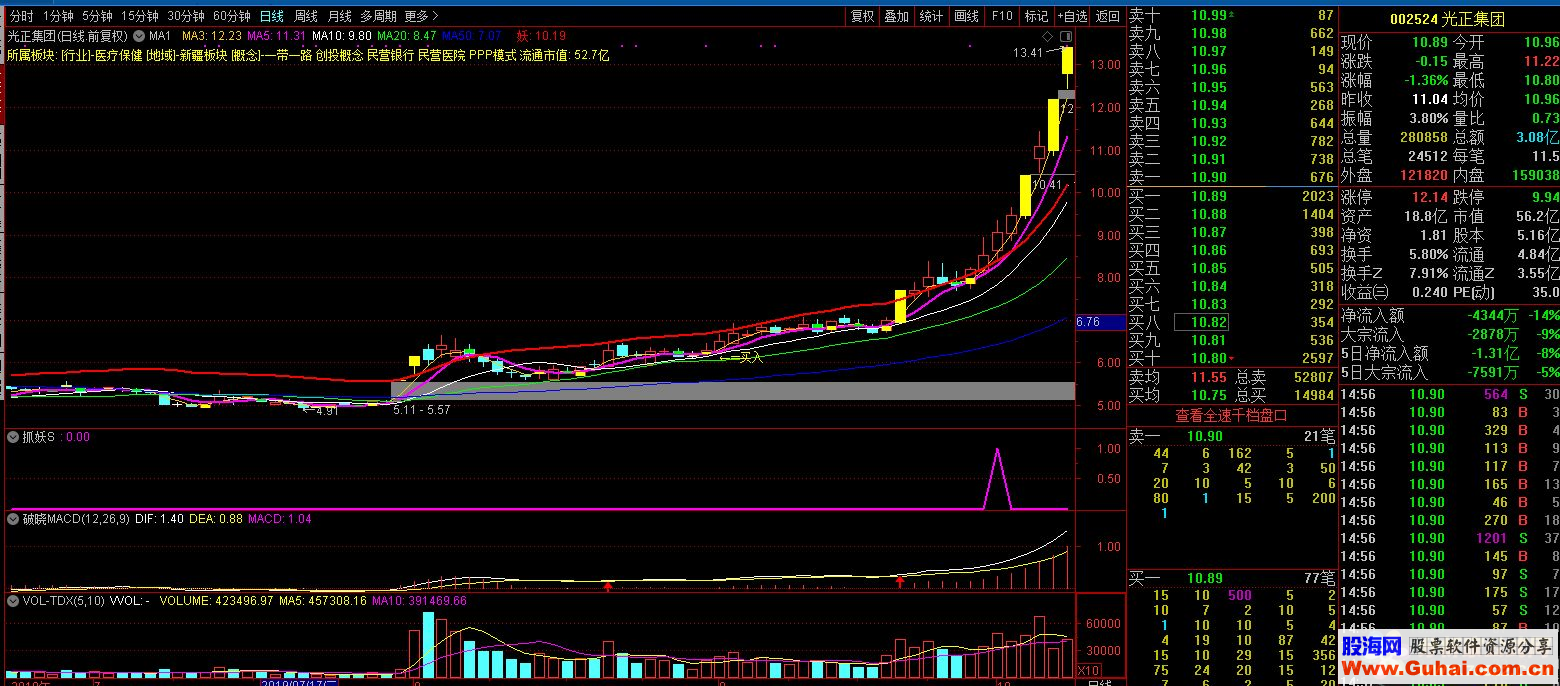Click the 返回 back button

[1107, 16]
